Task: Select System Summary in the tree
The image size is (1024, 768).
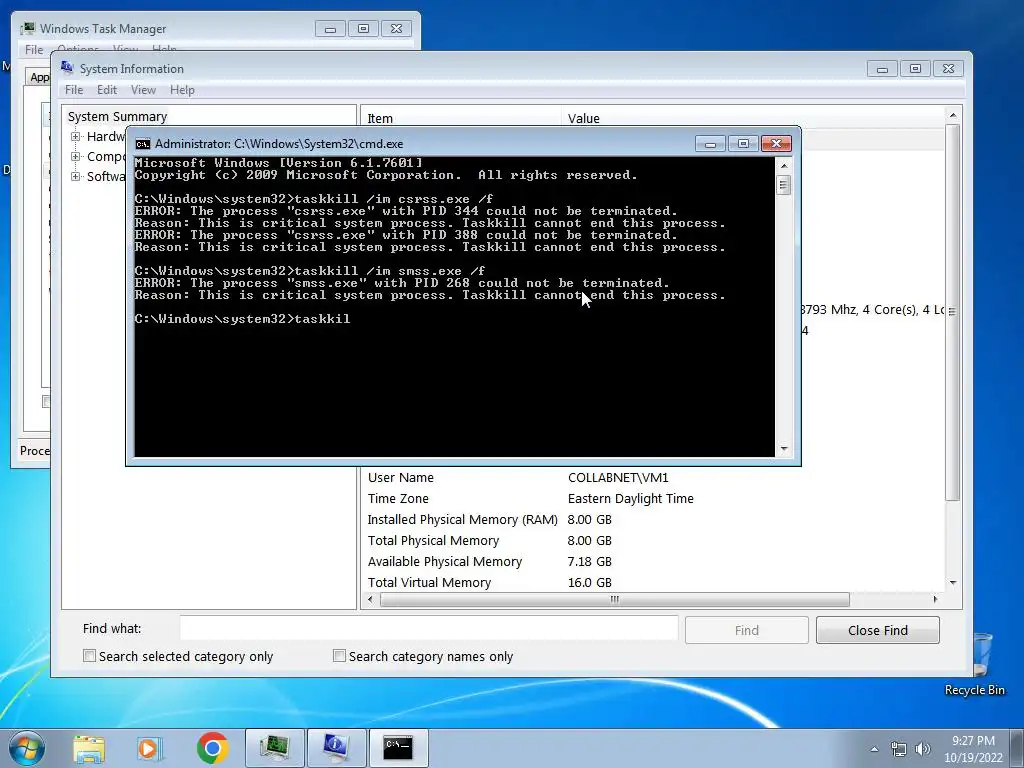Action: pyautogui.click(x=118, y=116)
